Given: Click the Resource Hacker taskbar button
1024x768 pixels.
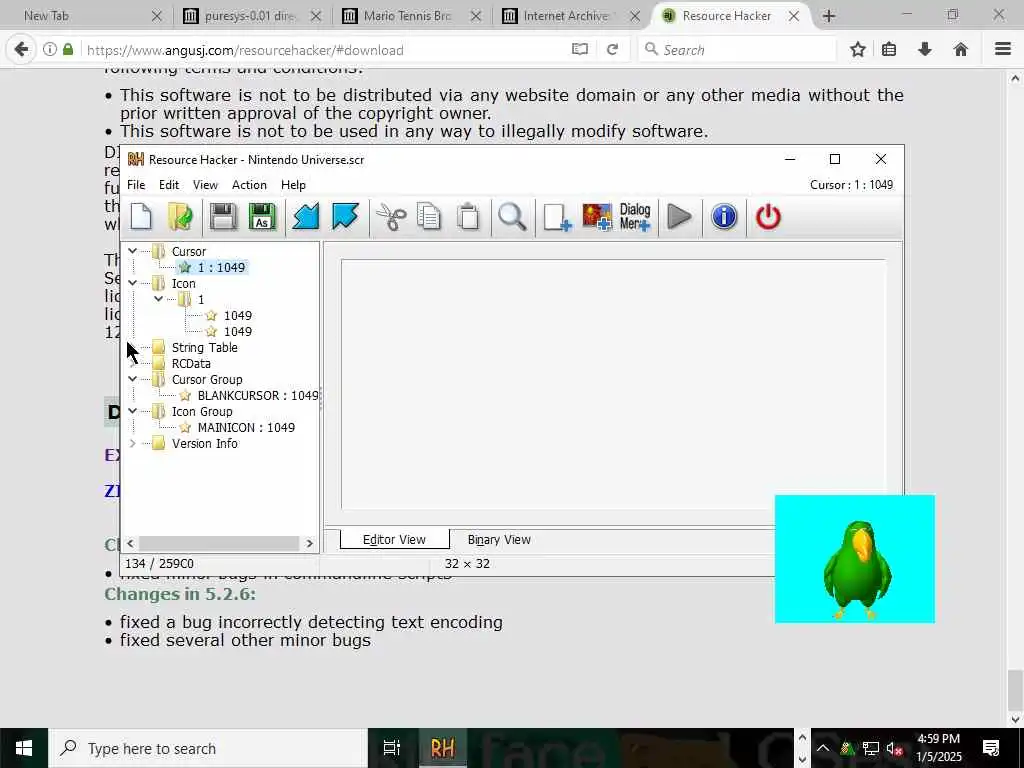Looking at the screenshot, I should pos(442,748).
